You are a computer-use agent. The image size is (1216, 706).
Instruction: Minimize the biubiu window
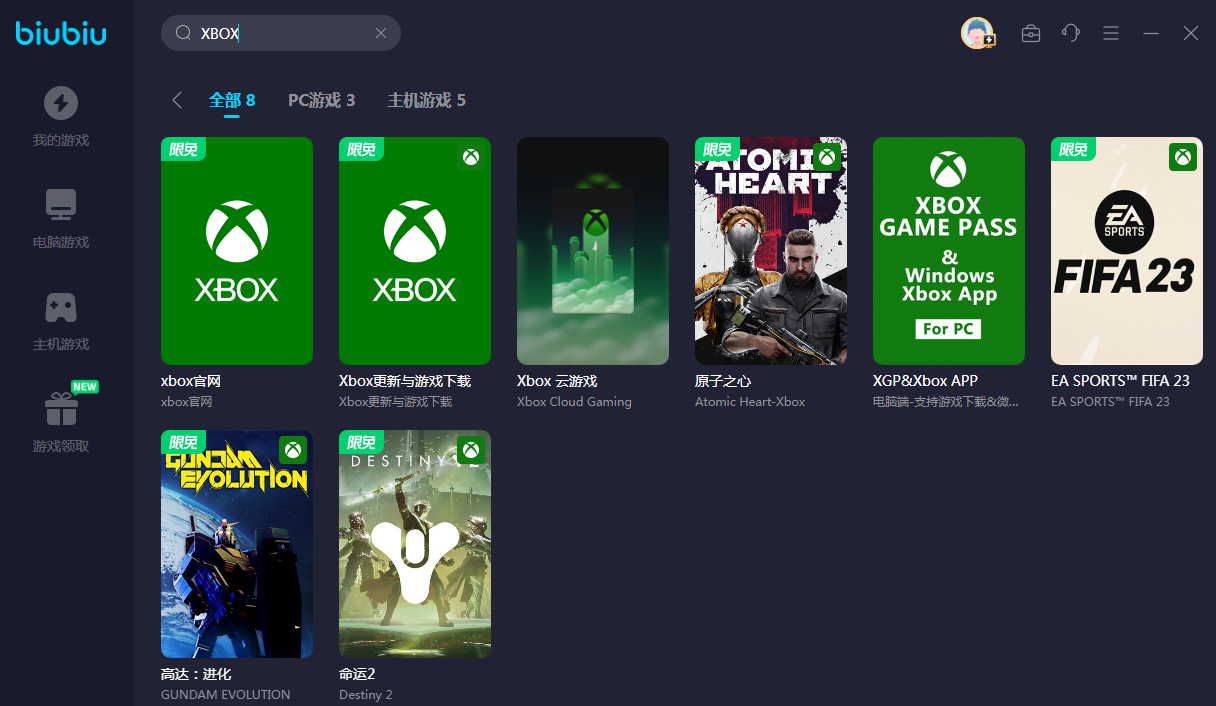coord(1151,33)
